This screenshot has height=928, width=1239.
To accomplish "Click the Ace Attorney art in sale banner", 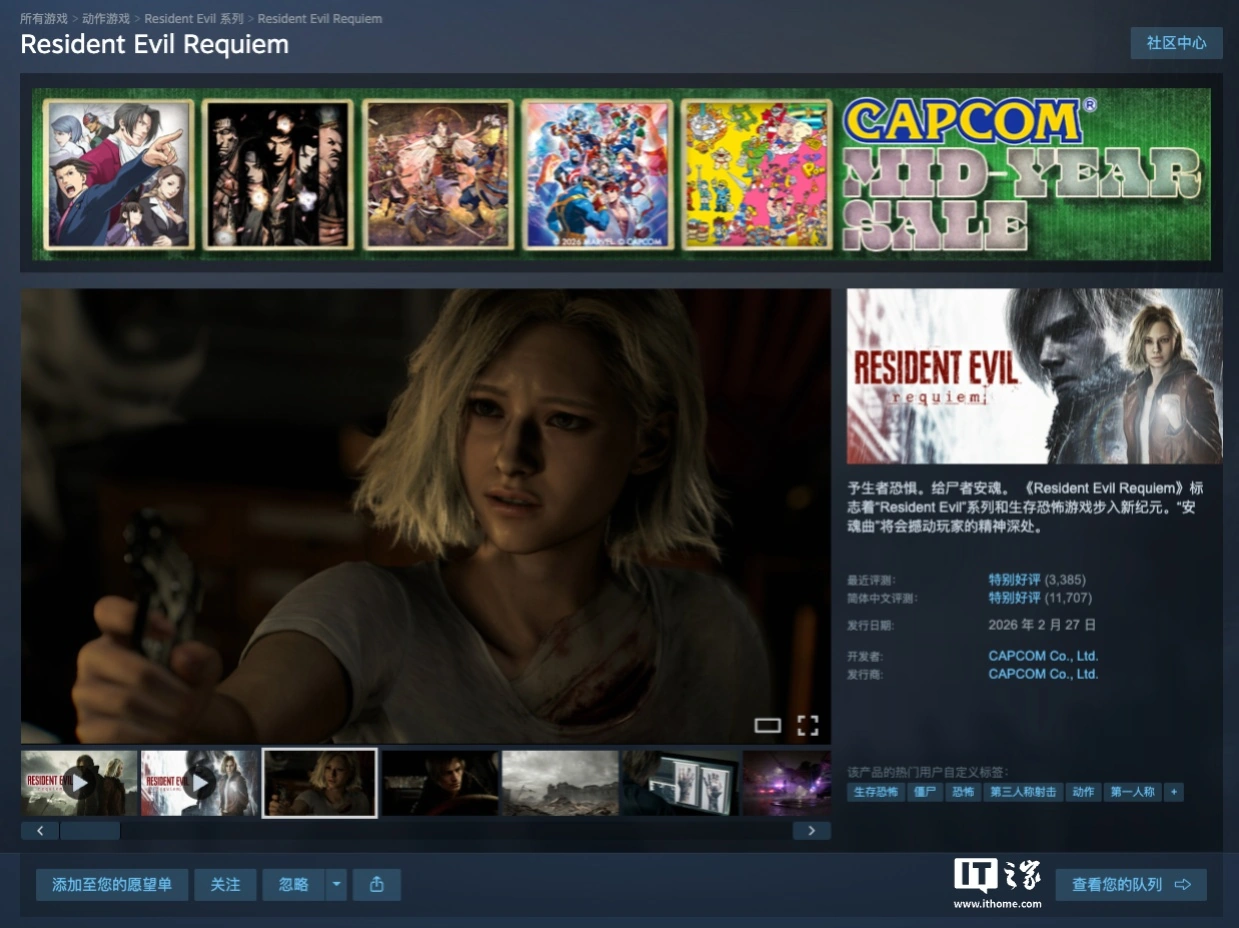I will 118,174.
